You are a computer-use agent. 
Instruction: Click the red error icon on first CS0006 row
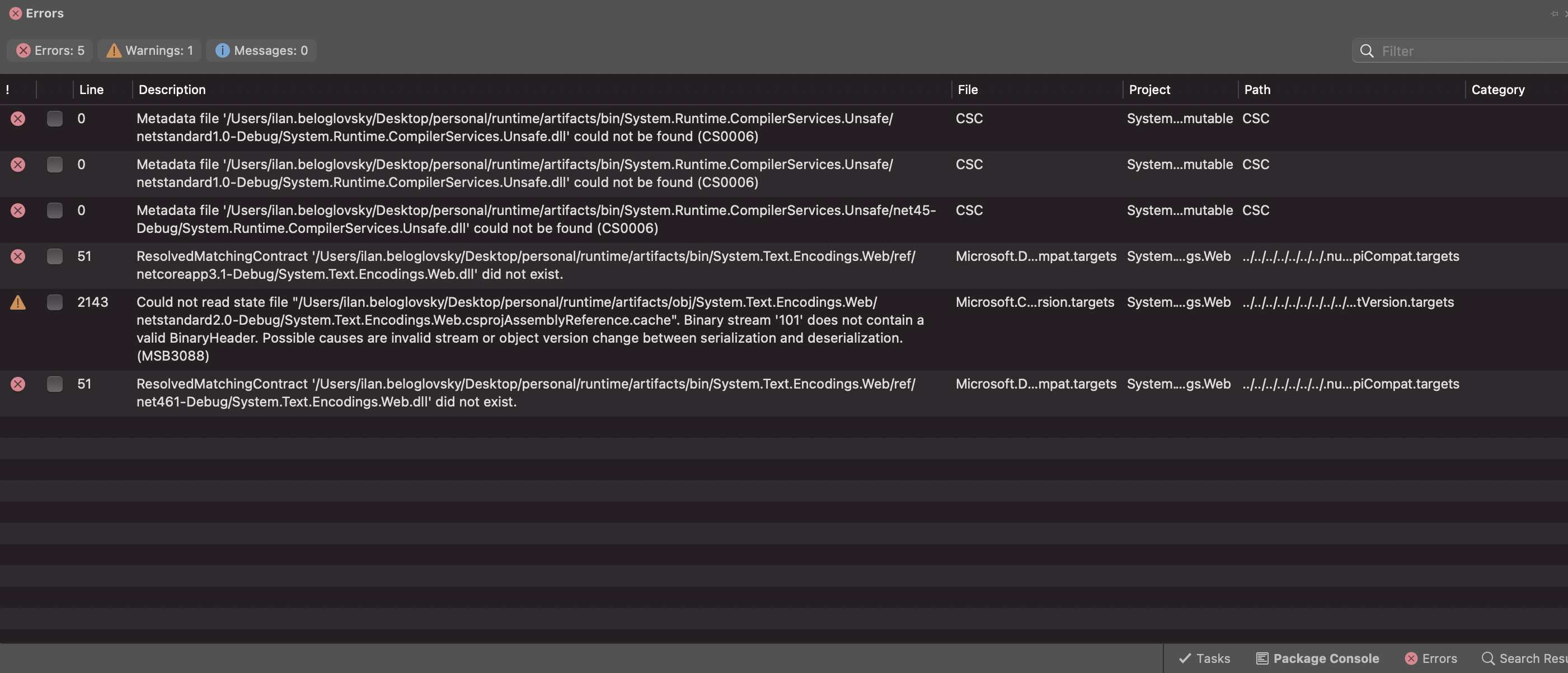[18, 119]
